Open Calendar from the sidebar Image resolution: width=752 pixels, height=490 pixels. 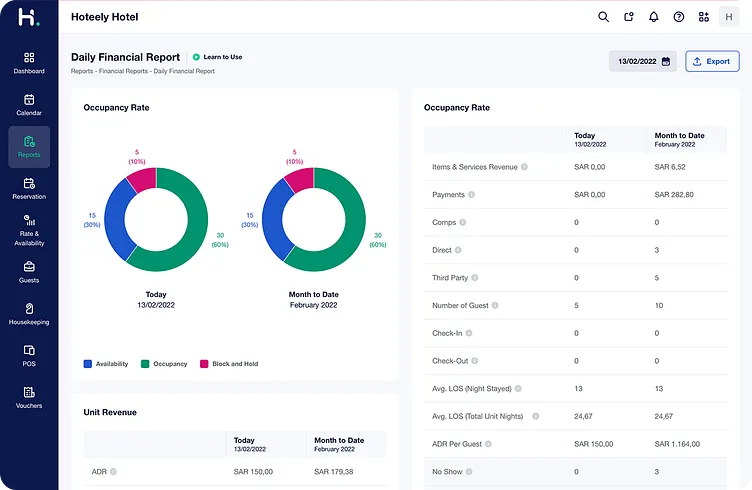click(29, 105)
